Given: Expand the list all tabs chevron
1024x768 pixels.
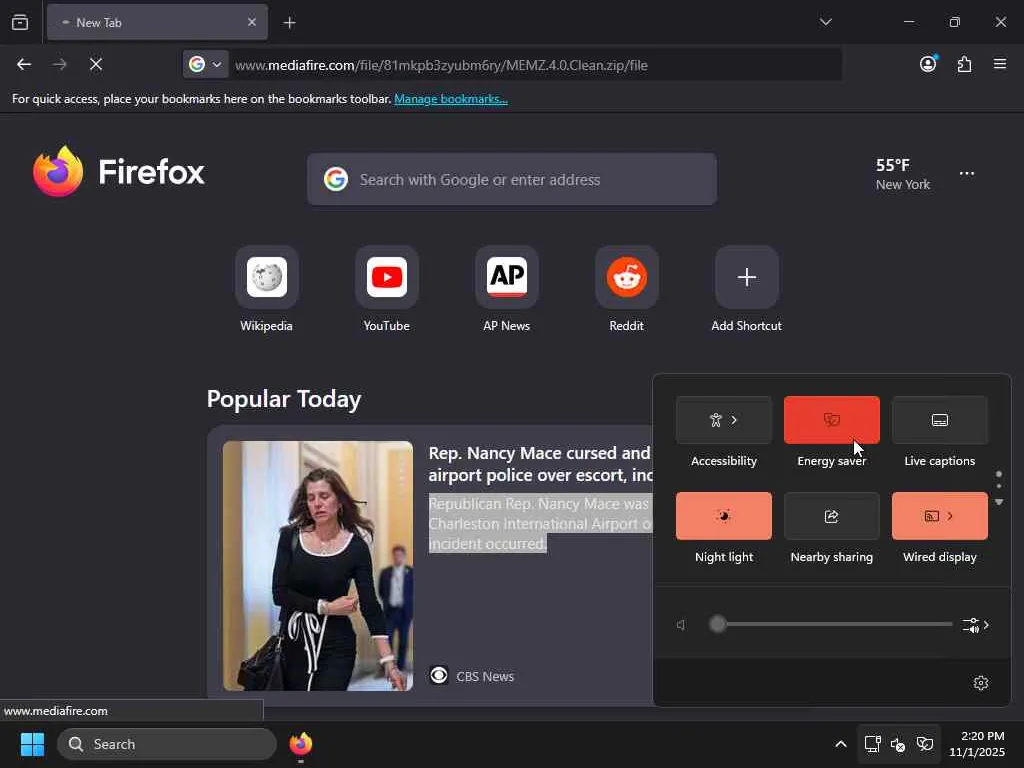Looking at the screenshot, I should [x=825, y=22].
